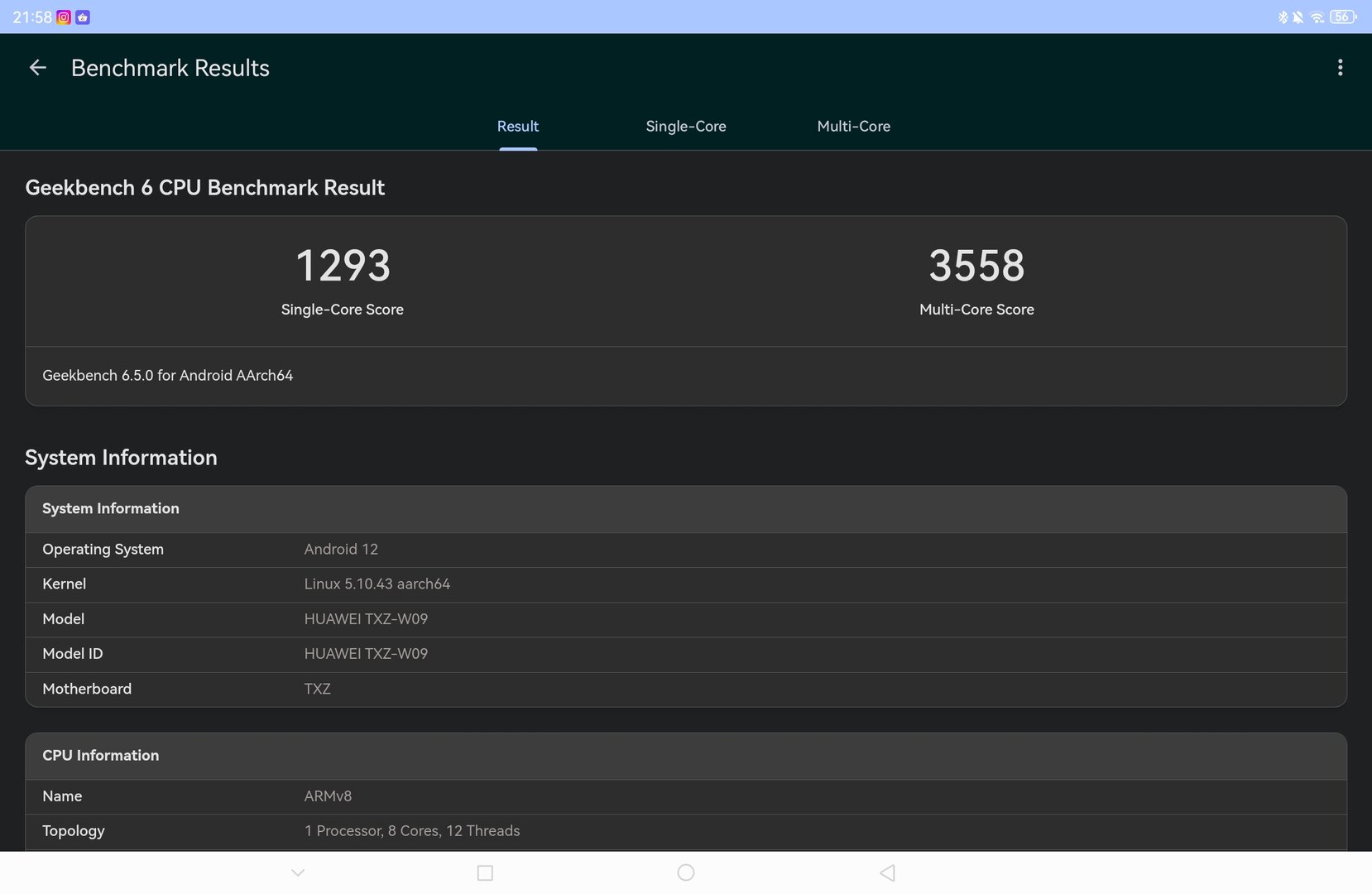The width and height of the screenshot is (1372, 894).
Task: Tap the Wi-Fi status icon
Action: point(1317,17)
